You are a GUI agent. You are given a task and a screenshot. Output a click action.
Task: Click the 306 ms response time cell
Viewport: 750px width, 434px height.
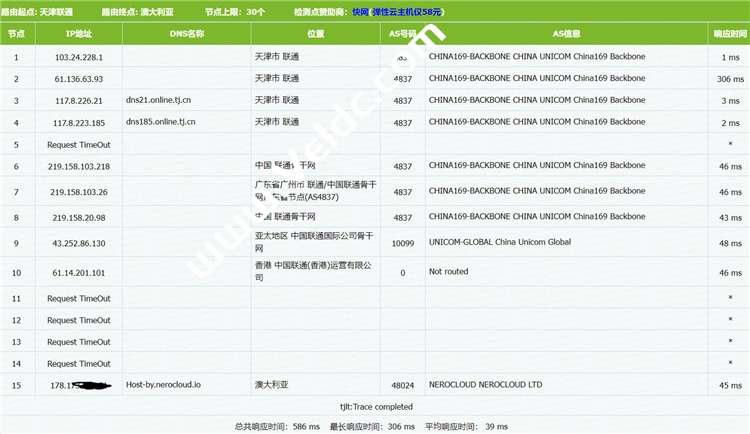click(730, 79)
